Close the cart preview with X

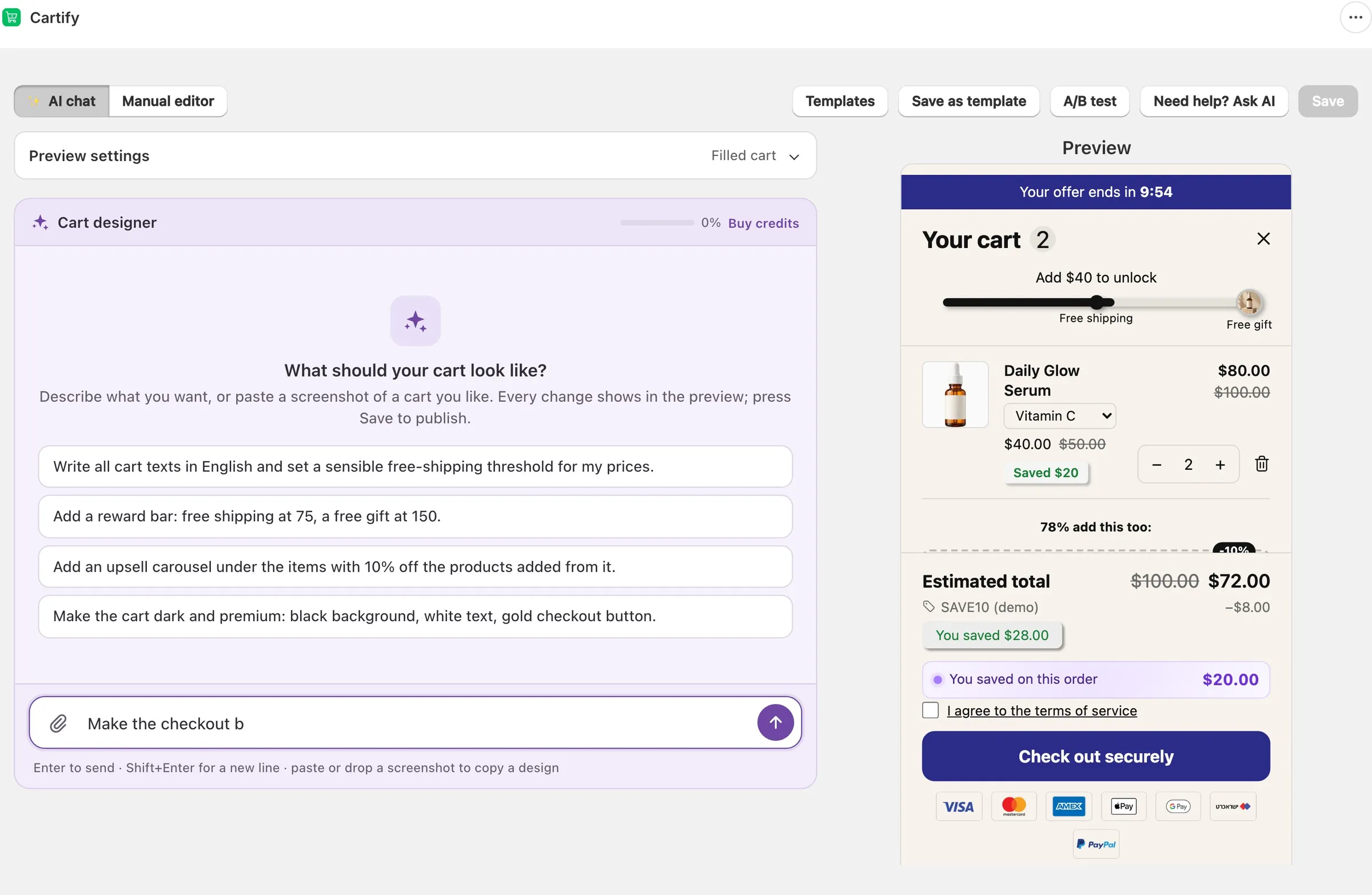(1263, 238)
